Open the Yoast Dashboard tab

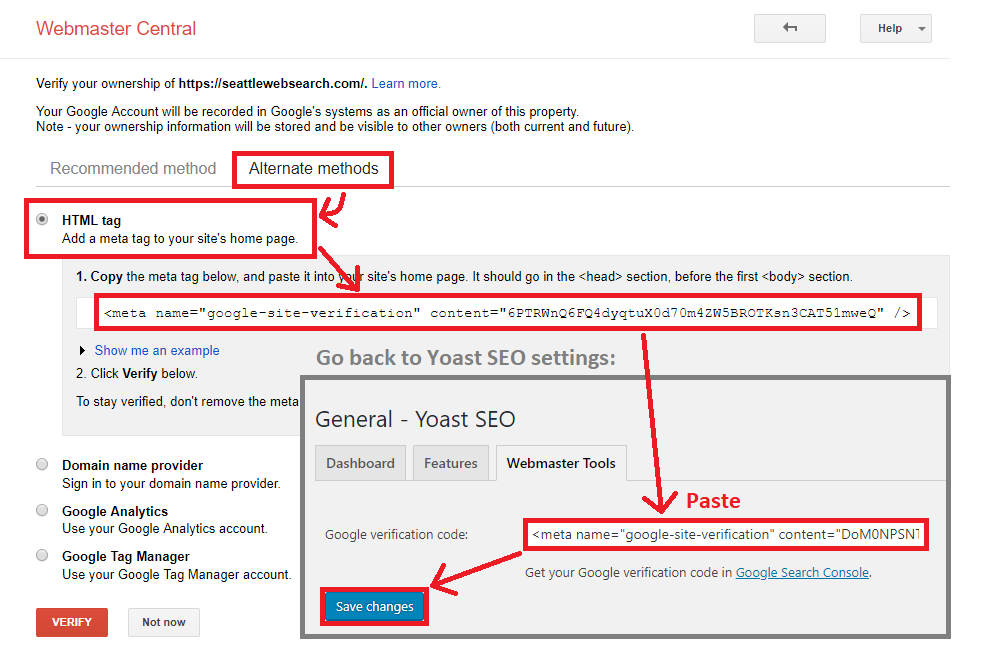click(x=360, y=463)
